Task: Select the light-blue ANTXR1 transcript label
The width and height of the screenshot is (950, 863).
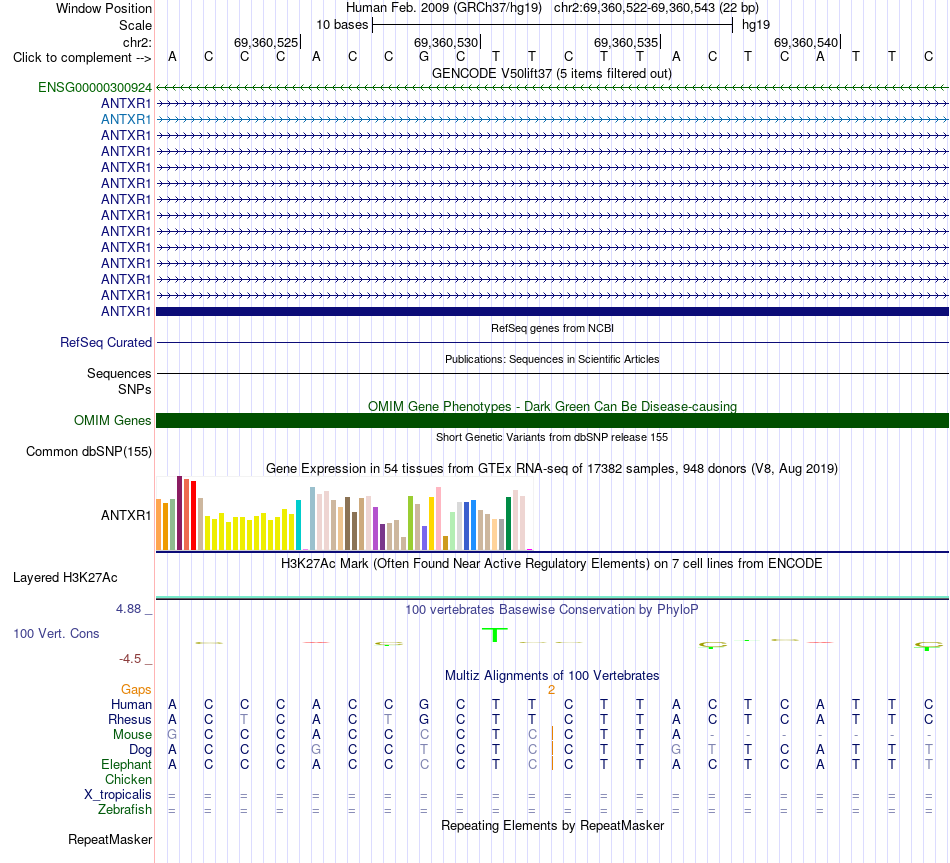Action: pyautogui.click(x=125, y=119)
